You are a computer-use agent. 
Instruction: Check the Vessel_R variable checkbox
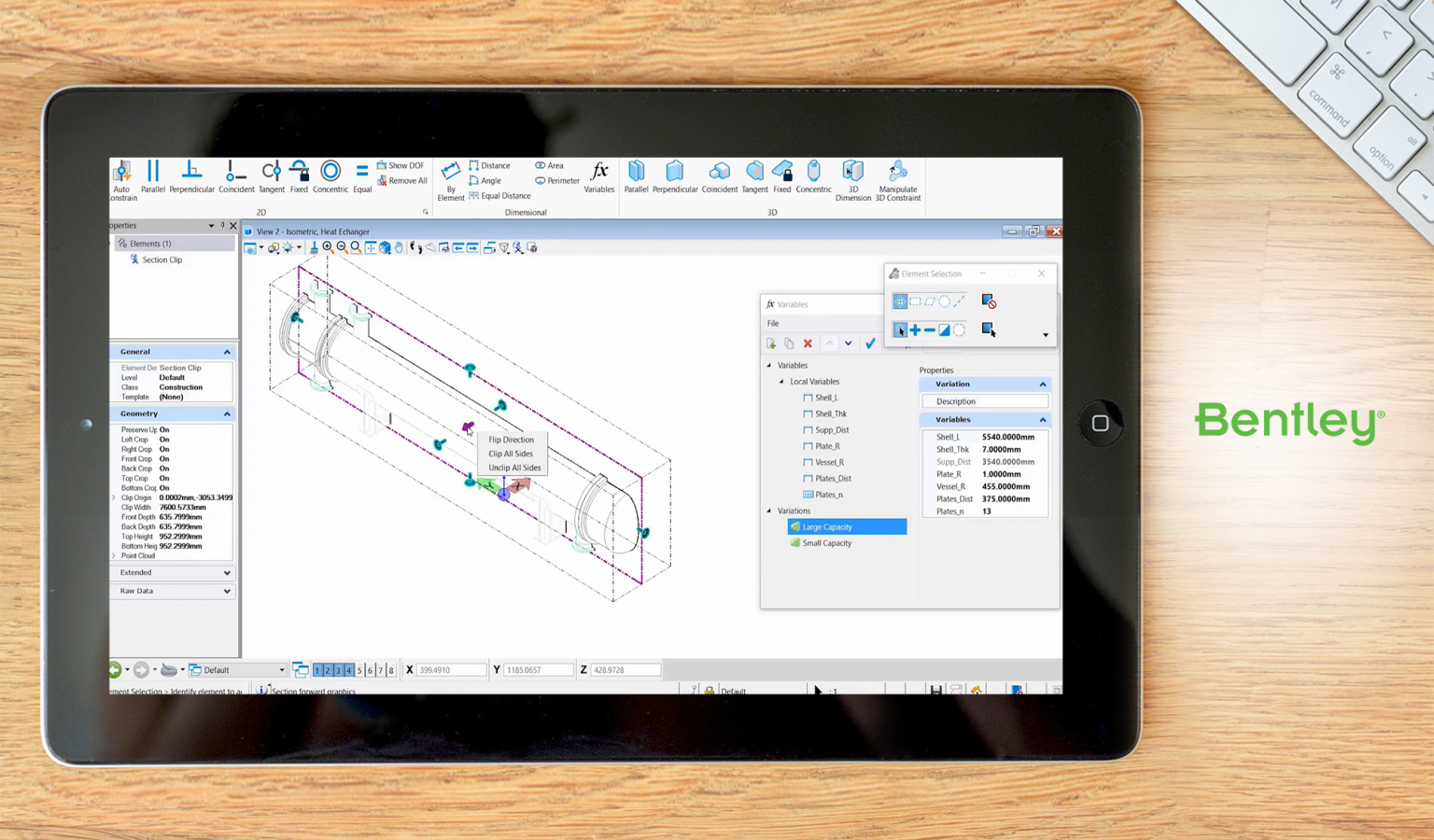[808, 462]
